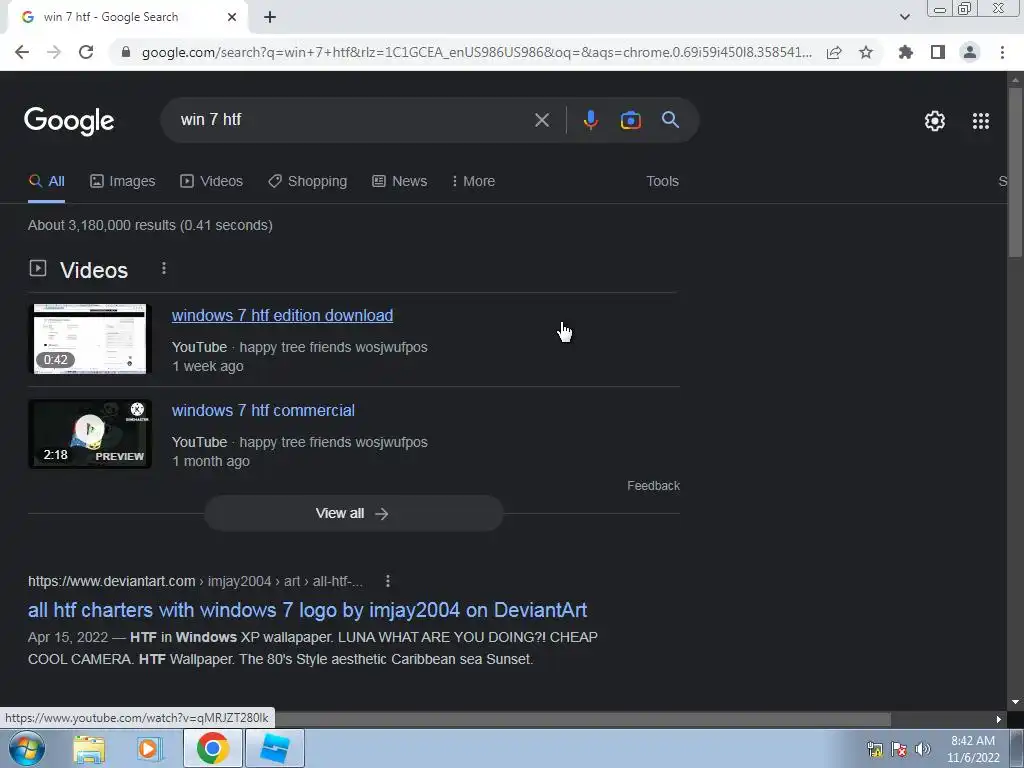
Task: Search by image with the camera icon
Action: tap(630, 120)
